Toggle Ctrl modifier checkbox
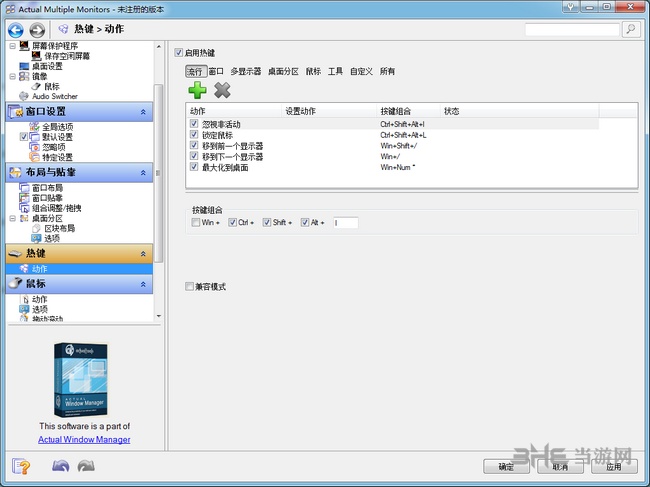650x487 pixels. click(x=233, y=223)
